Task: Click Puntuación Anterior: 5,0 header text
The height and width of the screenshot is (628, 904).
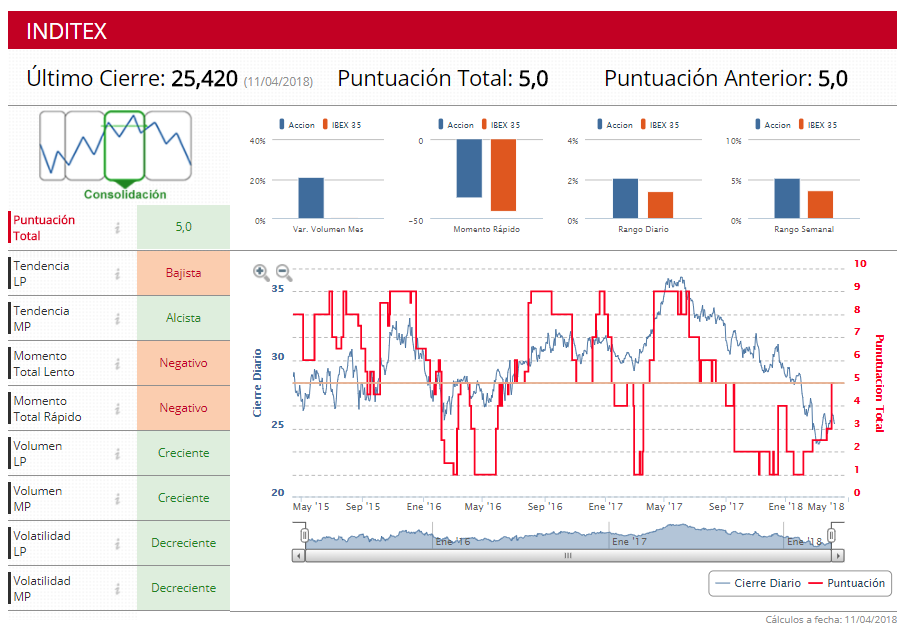Action: click(726, 78)
